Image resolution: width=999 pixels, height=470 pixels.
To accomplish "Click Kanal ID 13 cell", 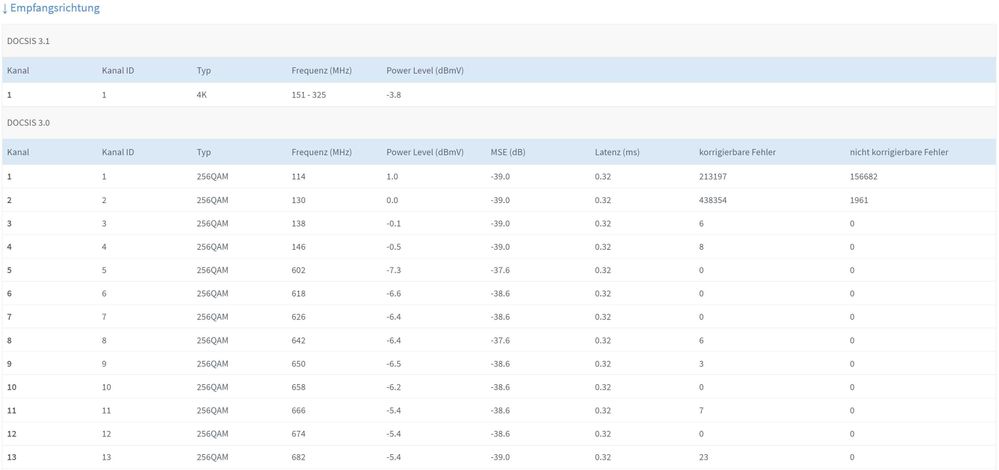I will click(106, 457).
